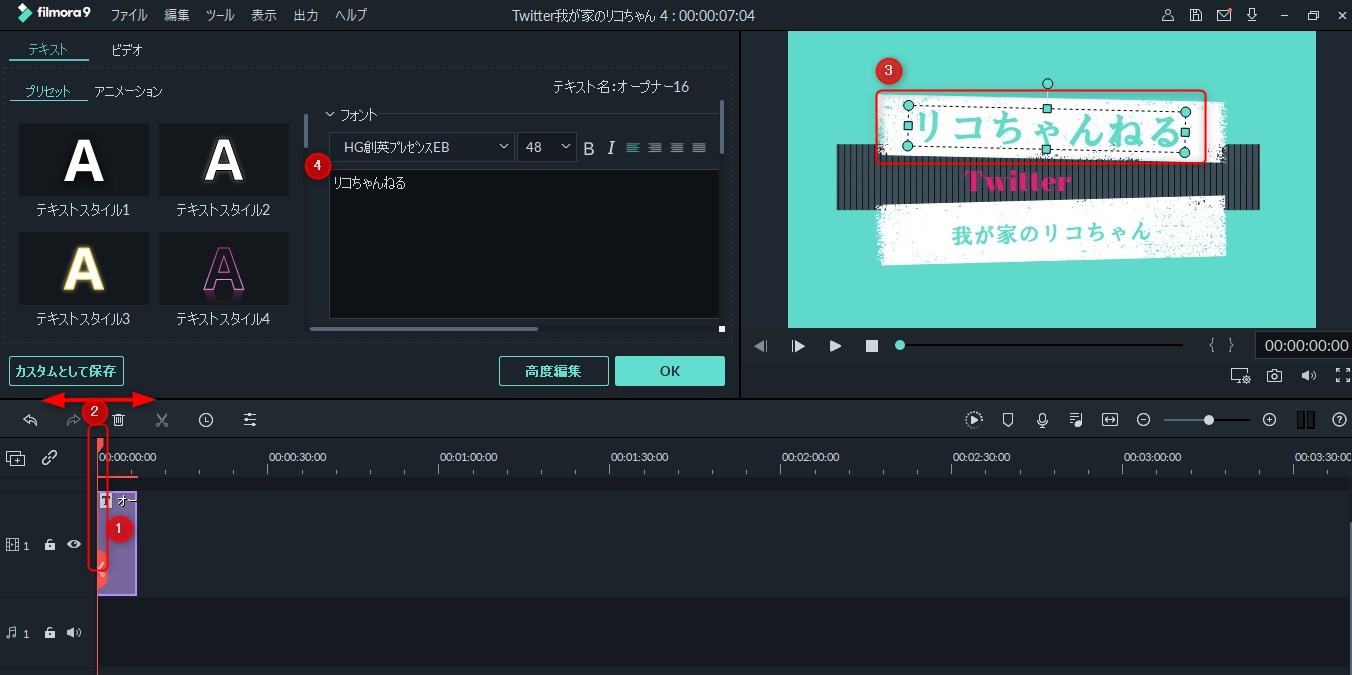Open the 表示 menu
The height and width of the screenshot is (675, 1352).
[264, 15]
